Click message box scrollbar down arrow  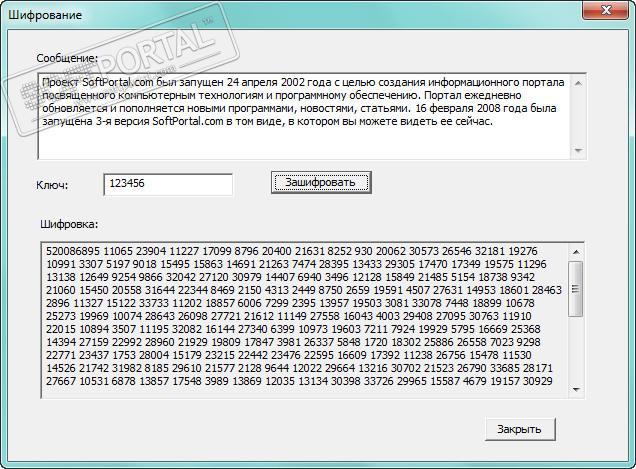(x=578, y=151)
